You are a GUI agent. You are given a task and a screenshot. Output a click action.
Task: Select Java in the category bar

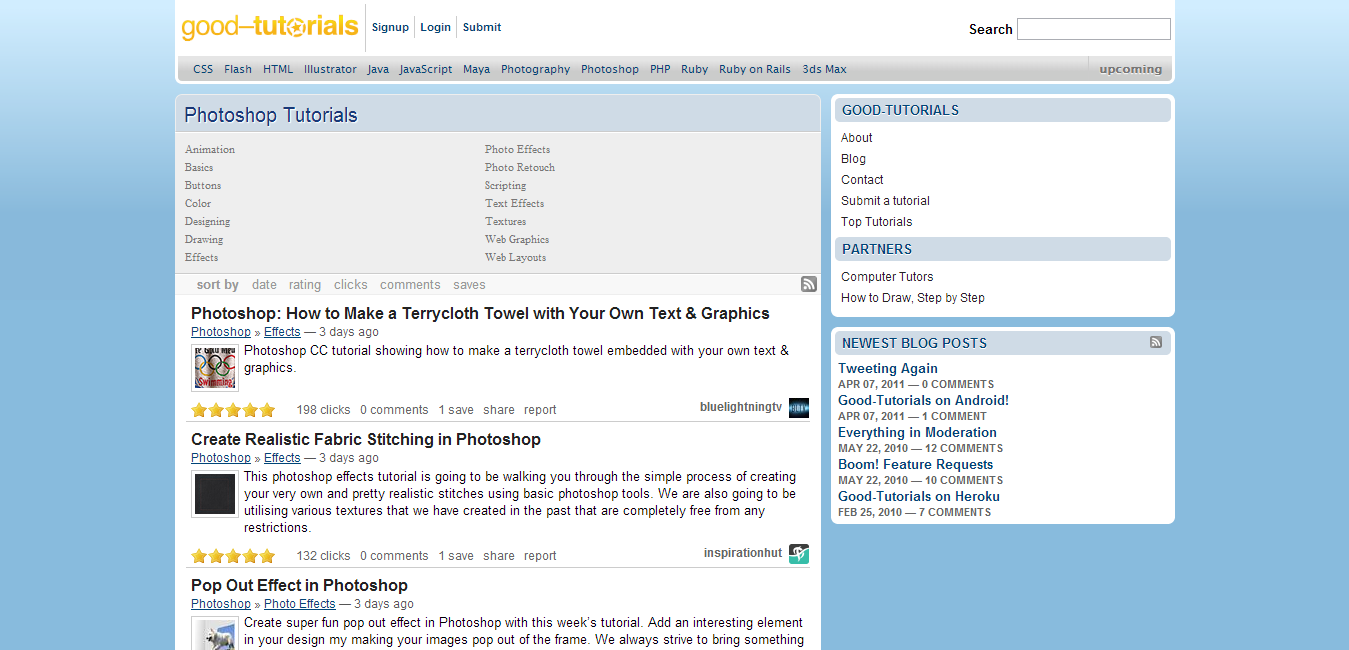(x=378, y=69)
